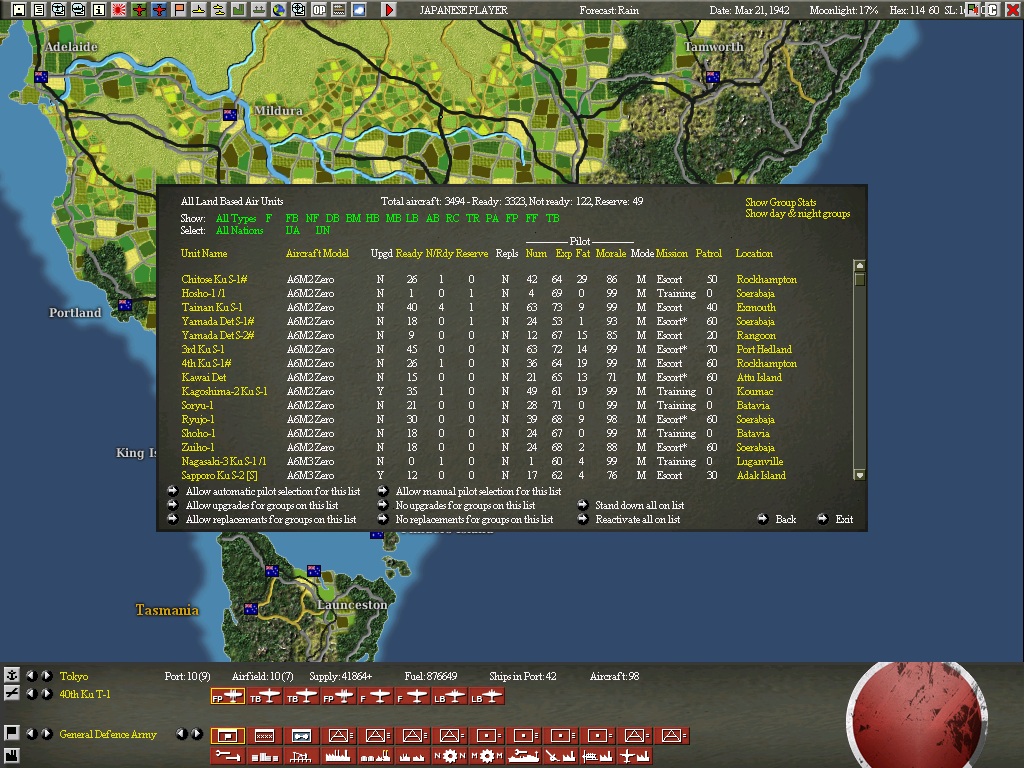Screen dimensions: 1024x768
Task: Open the globe icon in top toolbar
Action: [x=279, y=9]
